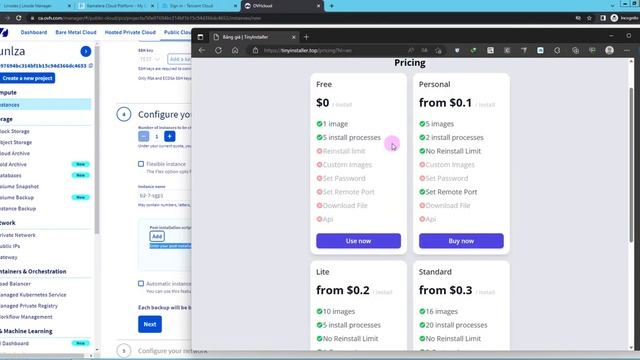Close the Bảng giá TinyInstaller tab

point(293,37)
